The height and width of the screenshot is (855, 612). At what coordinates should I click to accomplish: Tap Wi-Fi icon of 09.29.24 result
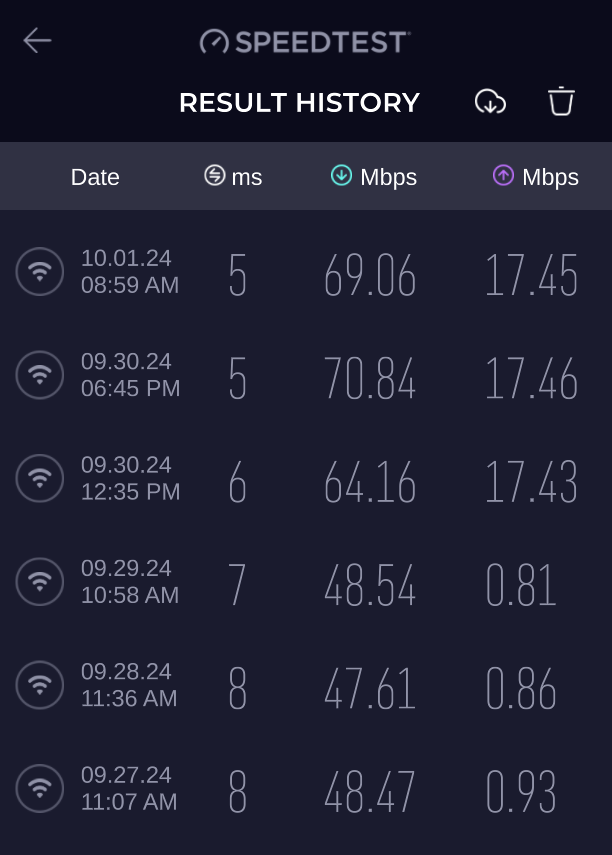(x=40, y=581)
